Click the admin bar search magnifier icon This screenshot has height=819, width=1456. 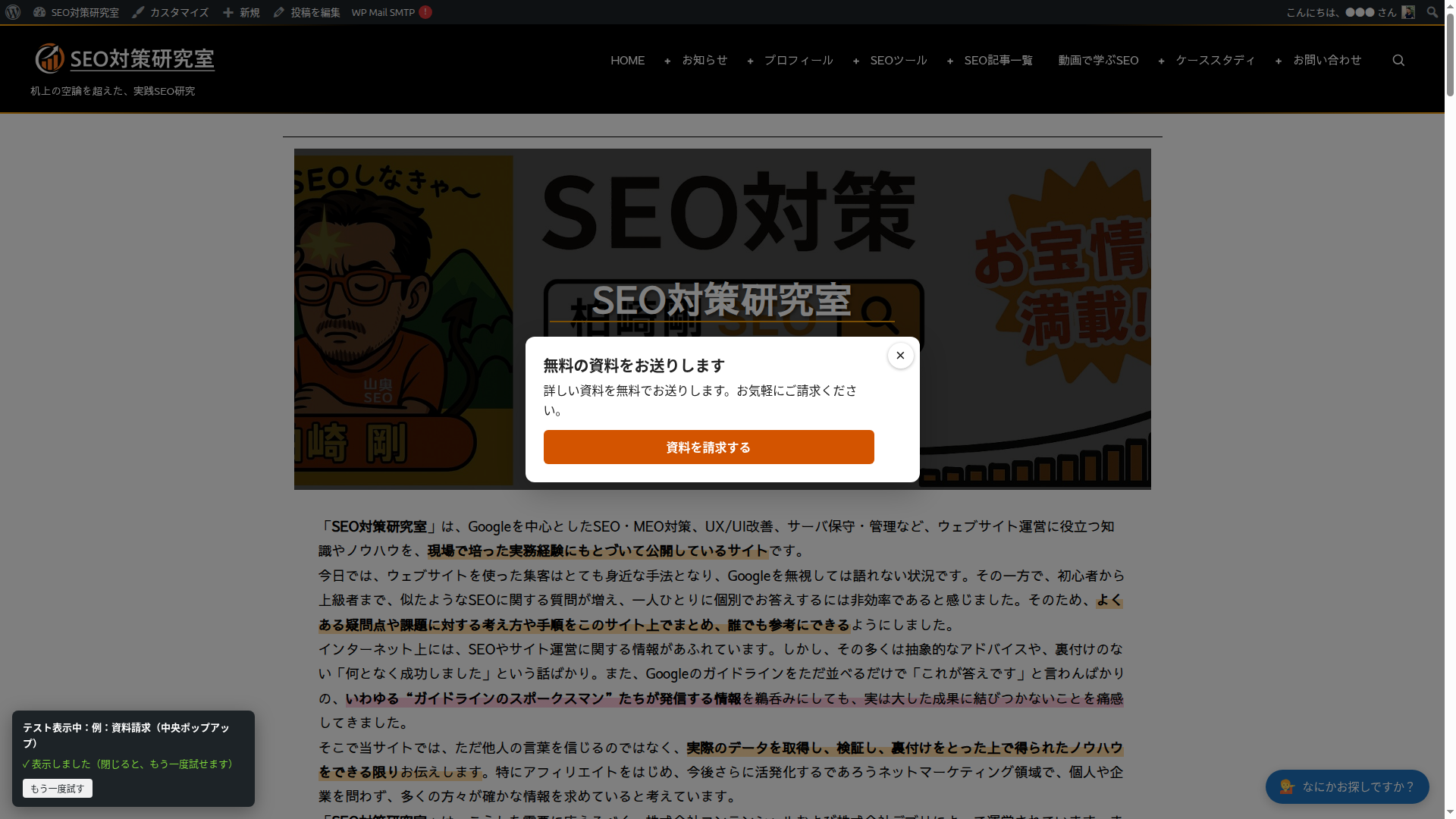[x=1432, y=12]
